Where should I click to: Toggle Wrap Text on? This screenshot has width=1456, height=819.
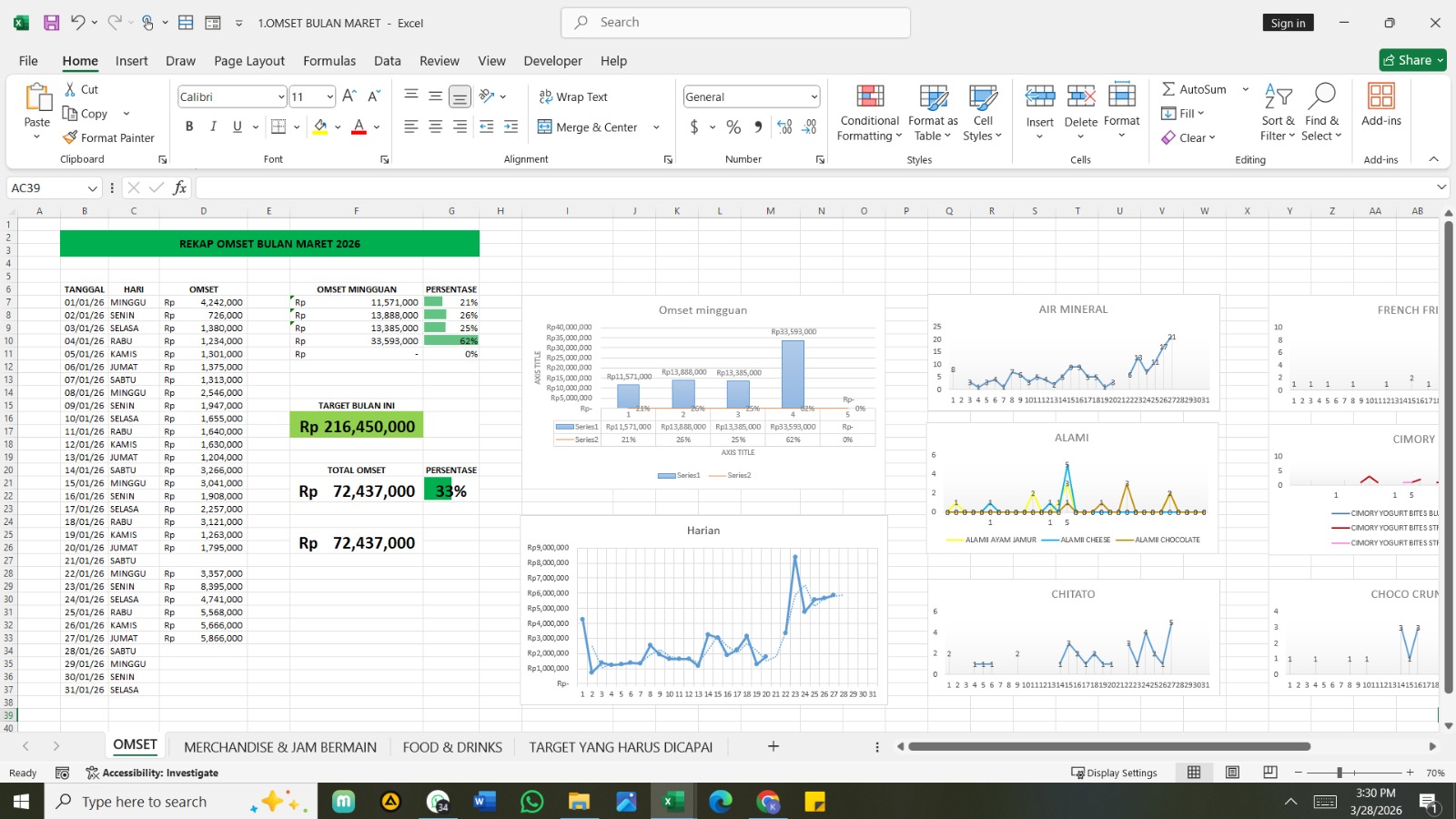point(573,96)
